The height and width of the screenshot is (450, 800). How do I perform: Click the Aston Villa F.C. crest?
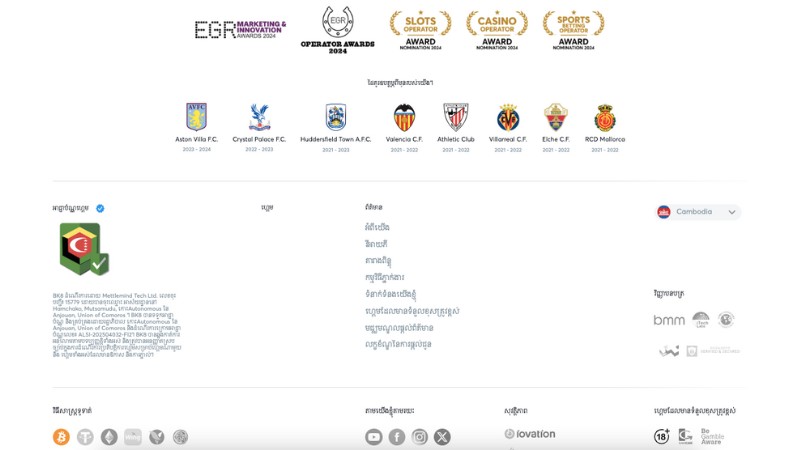point(196,117)
